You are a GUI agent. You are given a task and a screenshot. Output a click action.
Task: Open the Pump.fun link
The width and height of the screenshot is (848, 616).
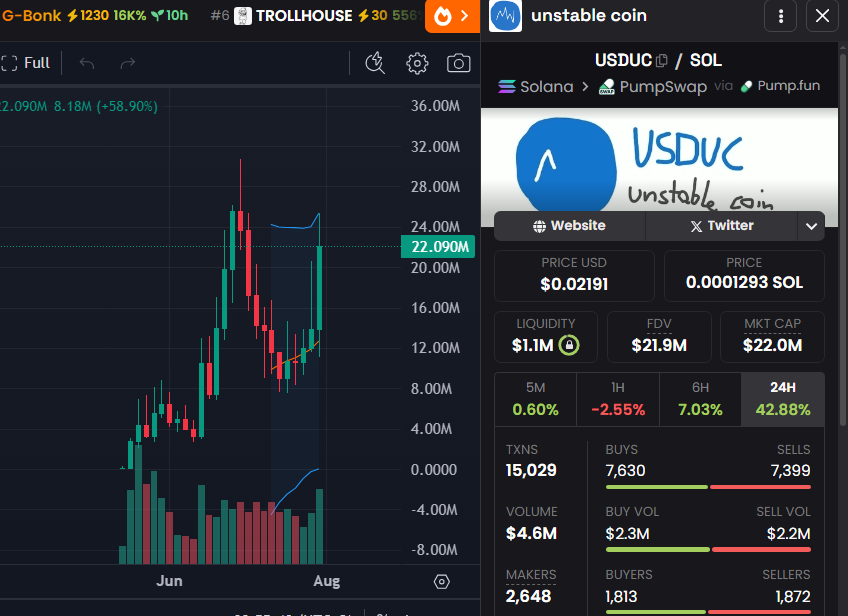click(780, 86)
